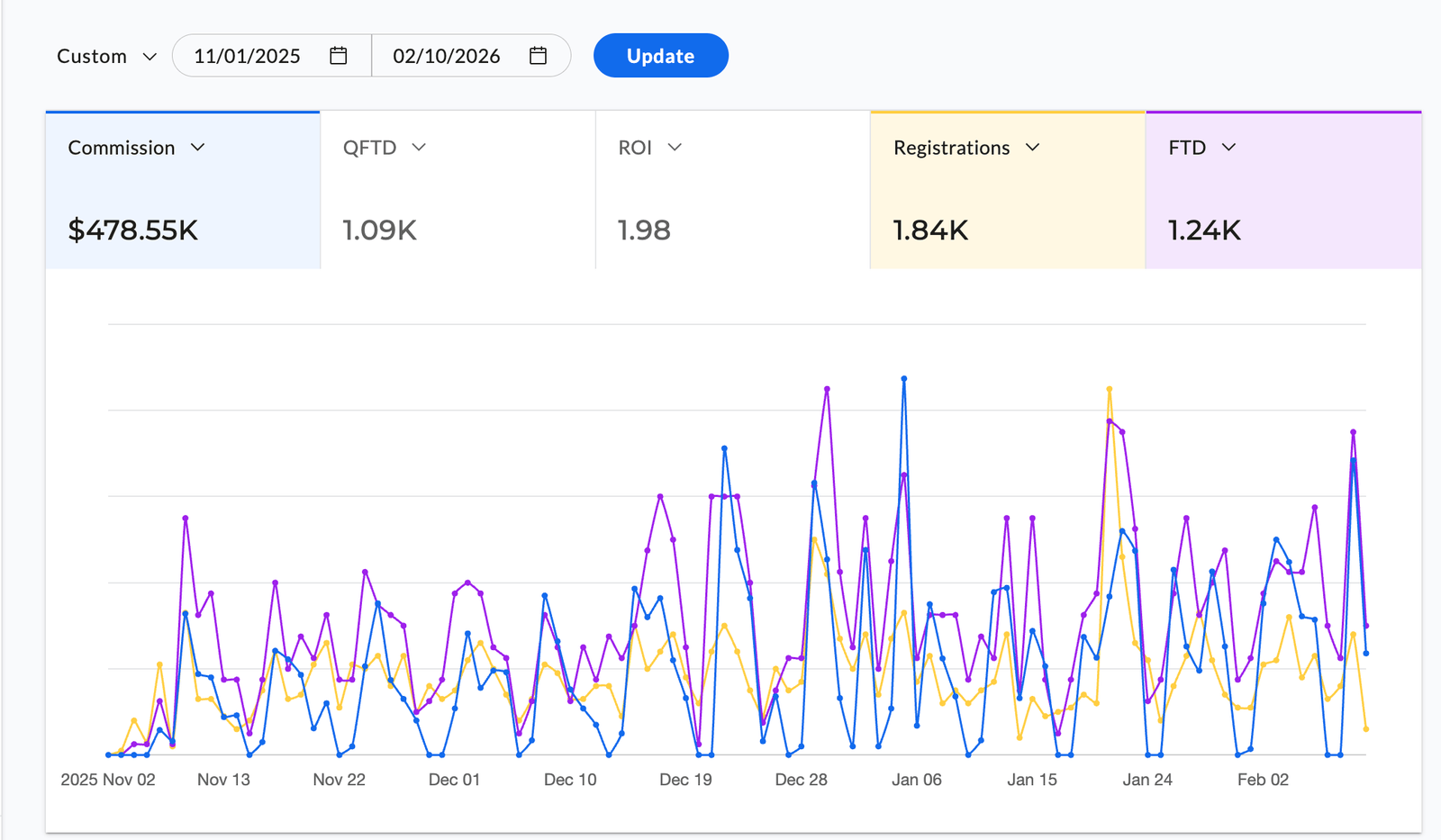
Task: Open the start date calendar icon
Action: coord(339,56)
